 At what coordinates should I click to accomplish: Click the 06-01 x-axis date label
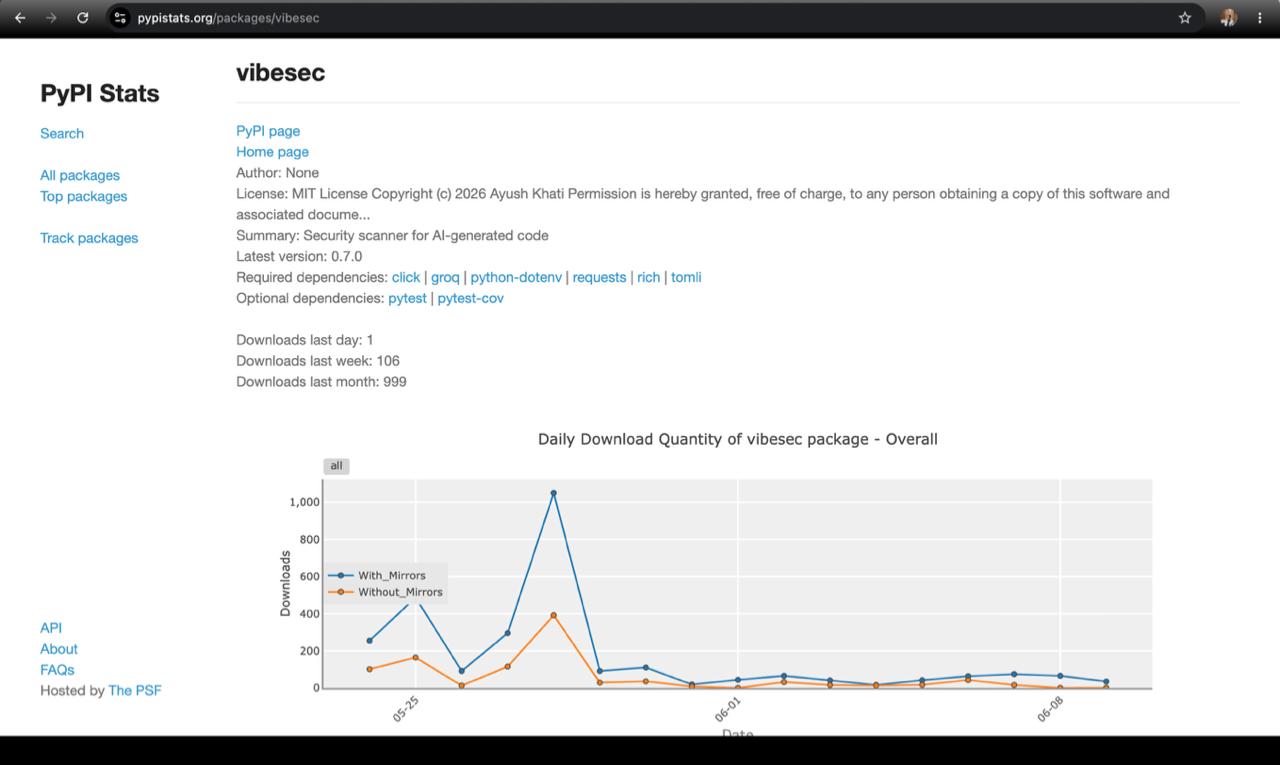click(x=728, y=710)
